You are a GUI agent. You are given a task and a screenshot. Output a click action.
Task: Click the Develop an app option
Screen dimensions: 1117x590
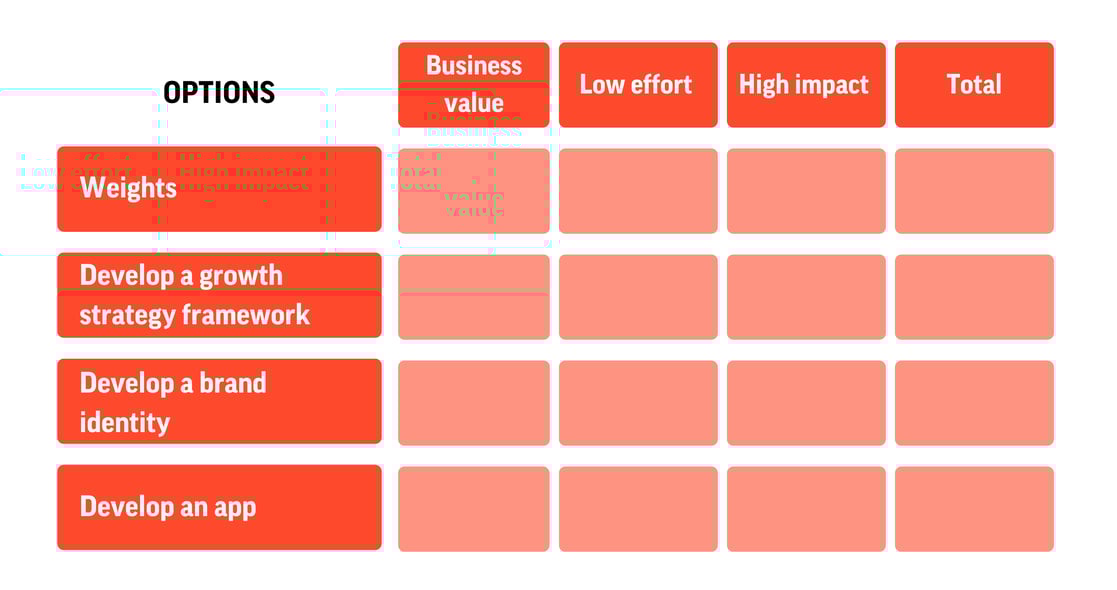pyautogui.click(x=219, y=507)
